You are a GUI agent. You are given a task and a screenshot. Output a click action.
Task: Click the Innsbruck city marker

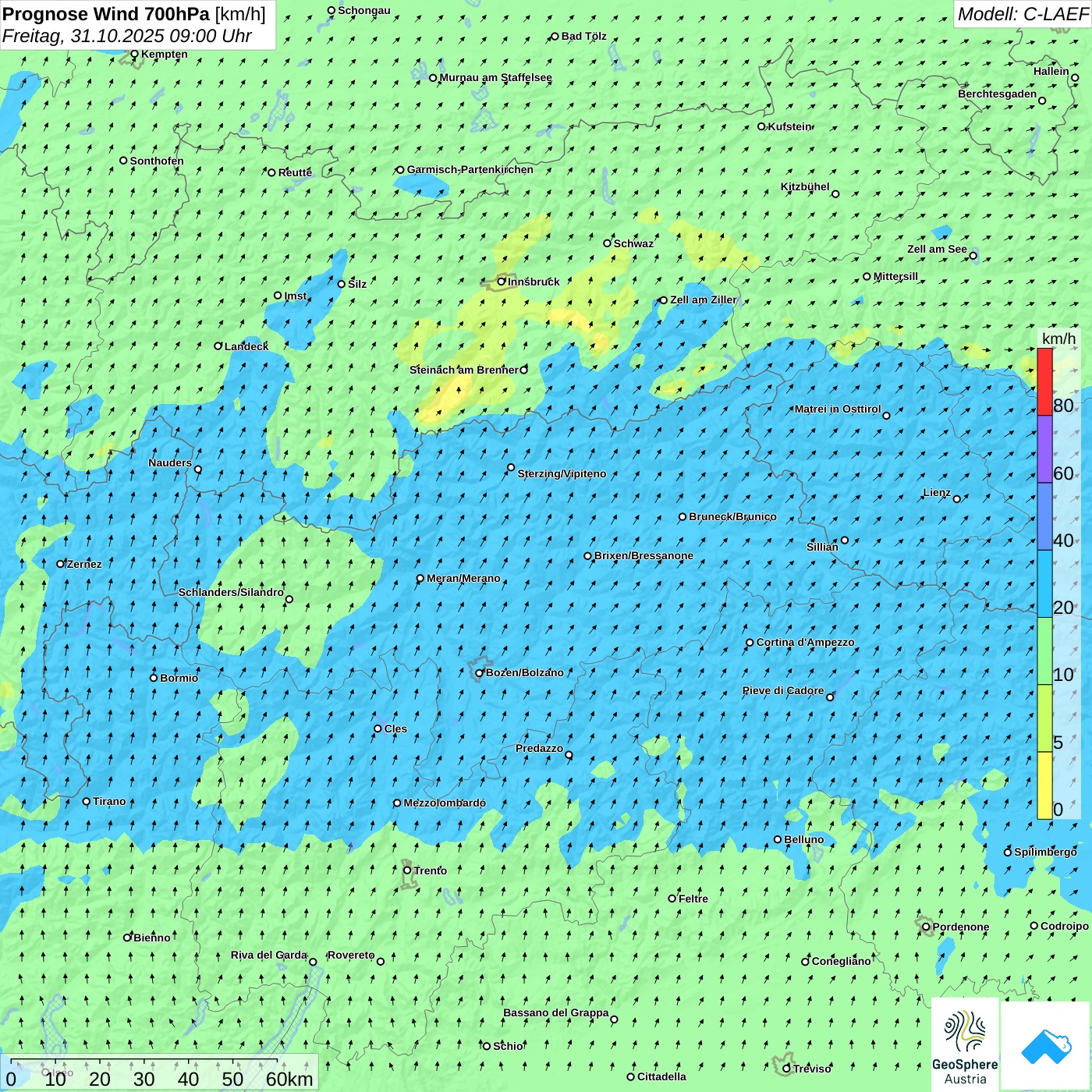pos(502,282)
